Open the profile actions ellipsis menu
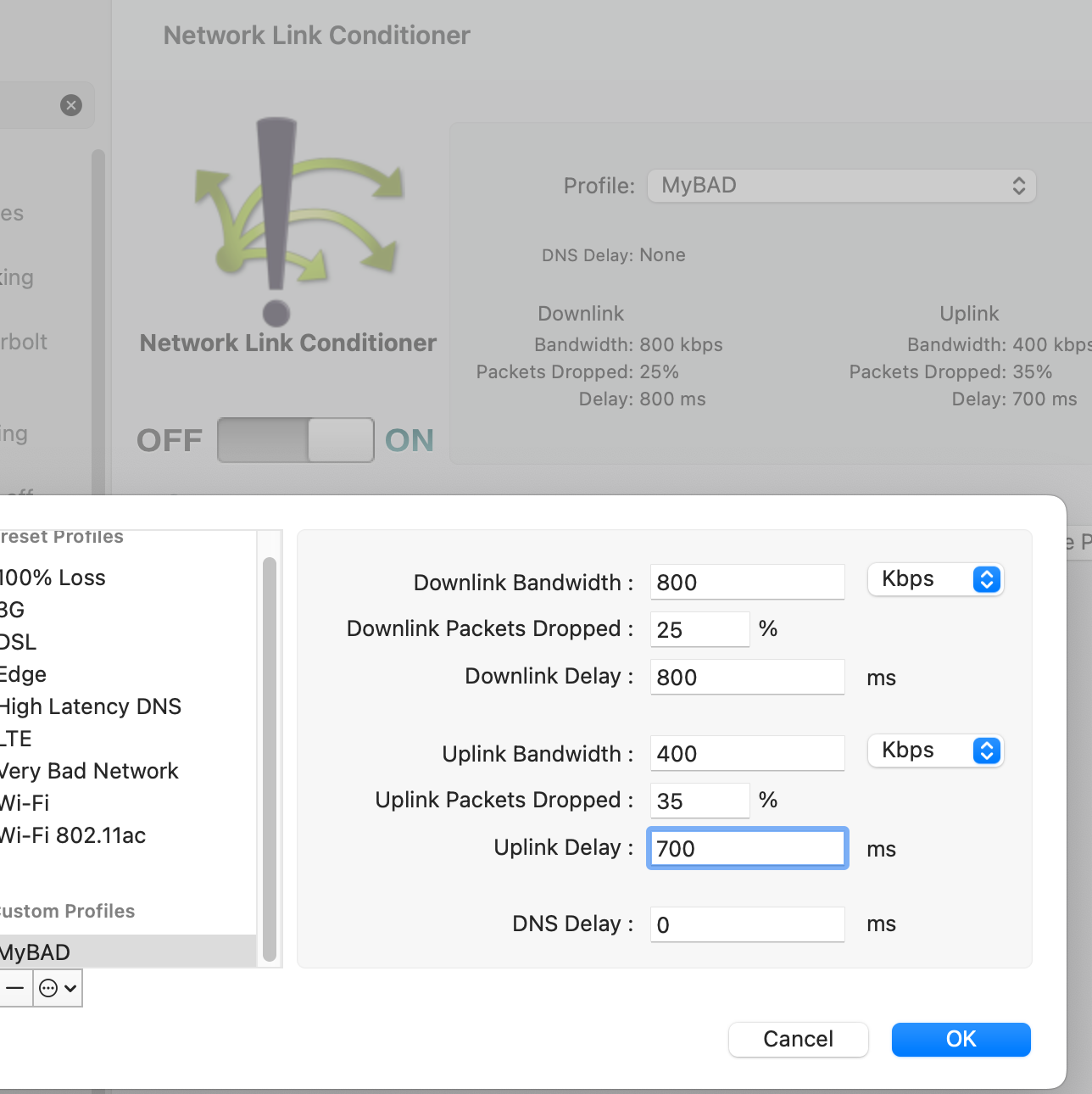The image size is (1092, 1094). (56, 988)
